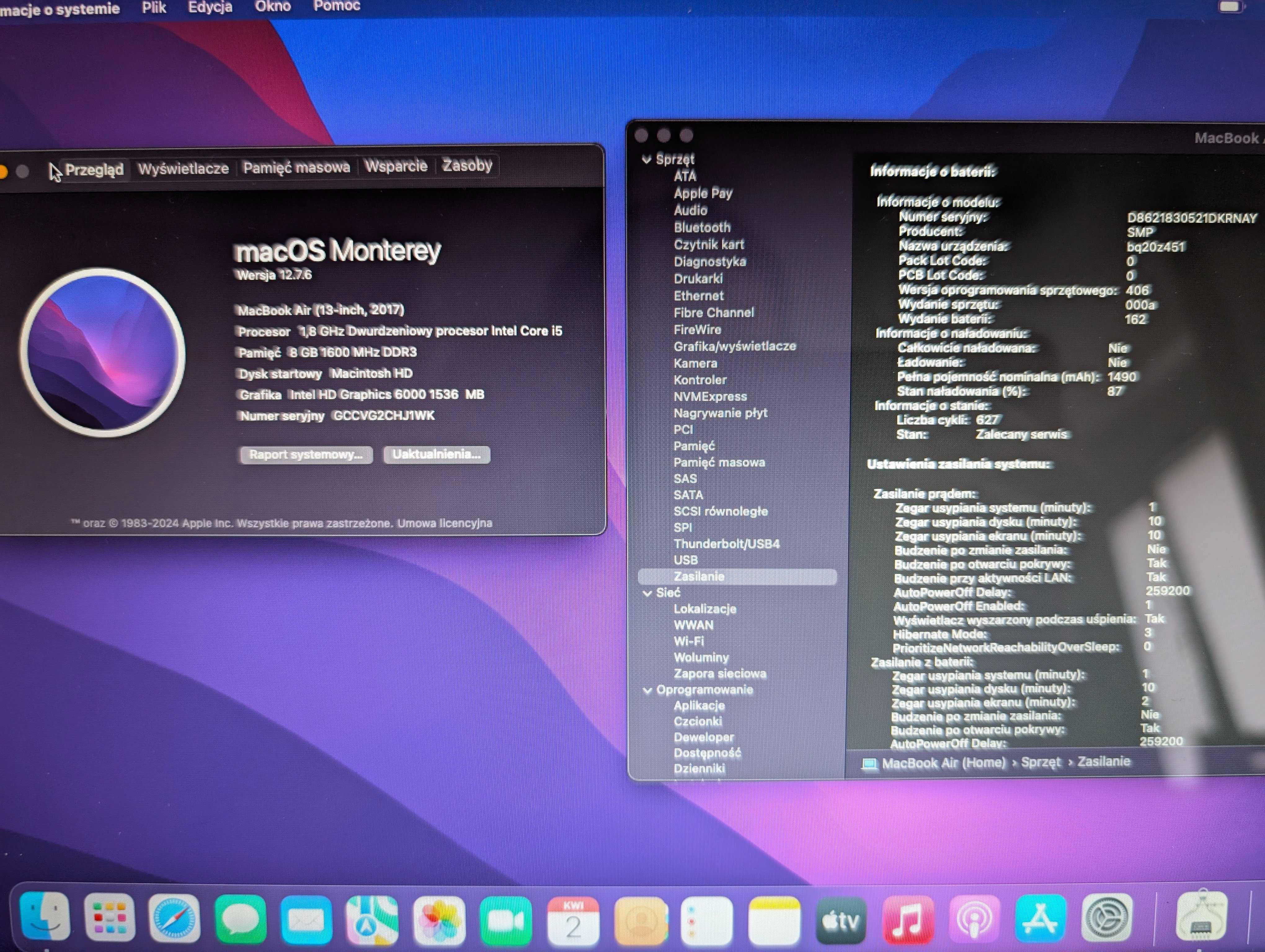Select Aplikacje under Oprogramowanie

click(x=699, y=706)
